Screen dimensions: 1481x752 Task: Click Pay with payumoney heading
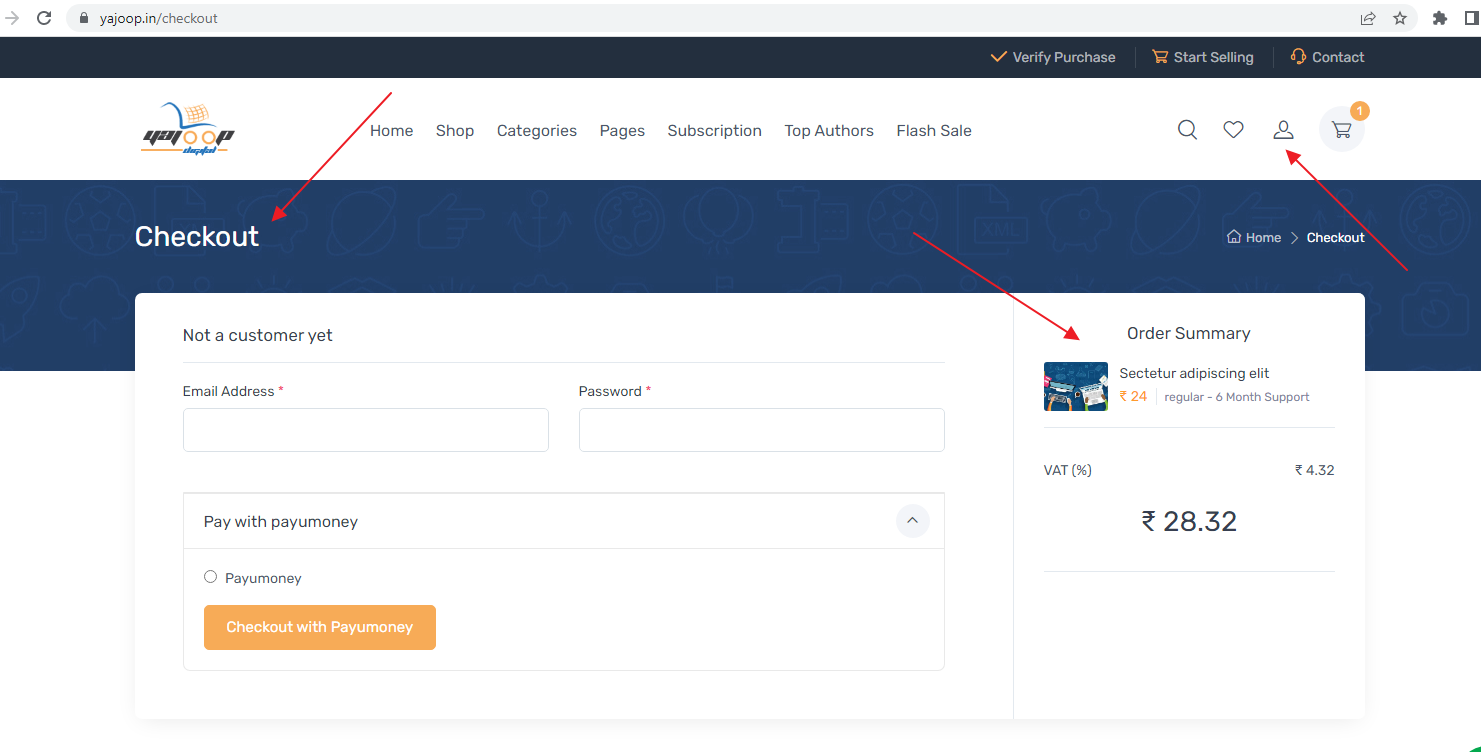click(x=281, y=522)
